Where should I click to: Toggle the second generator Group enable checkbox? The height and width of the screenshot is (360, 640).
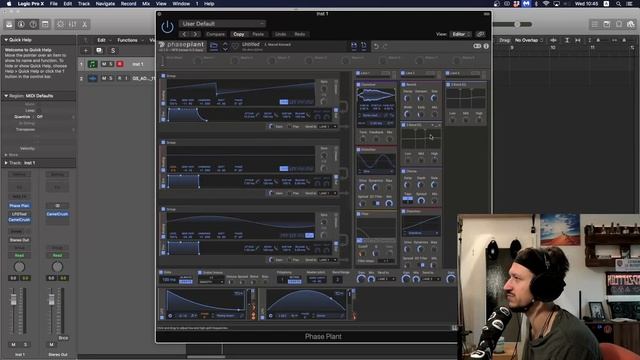[163, 142]
